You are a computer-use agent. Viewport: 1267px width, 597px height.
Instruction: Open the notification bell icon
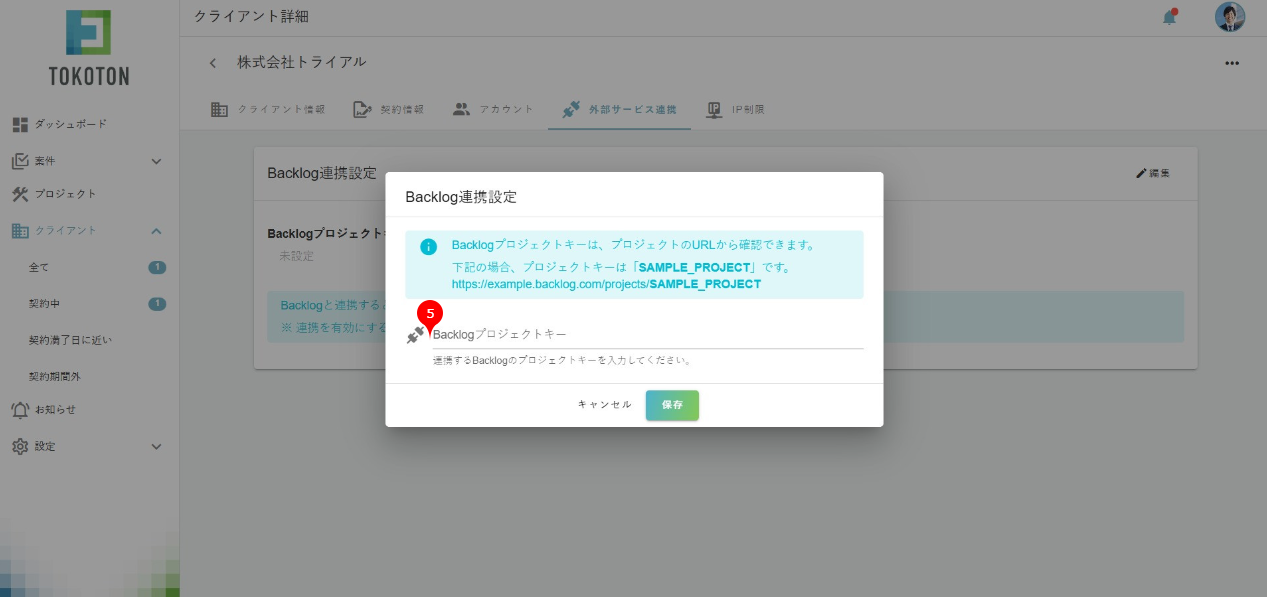(x=1169, y=17)
